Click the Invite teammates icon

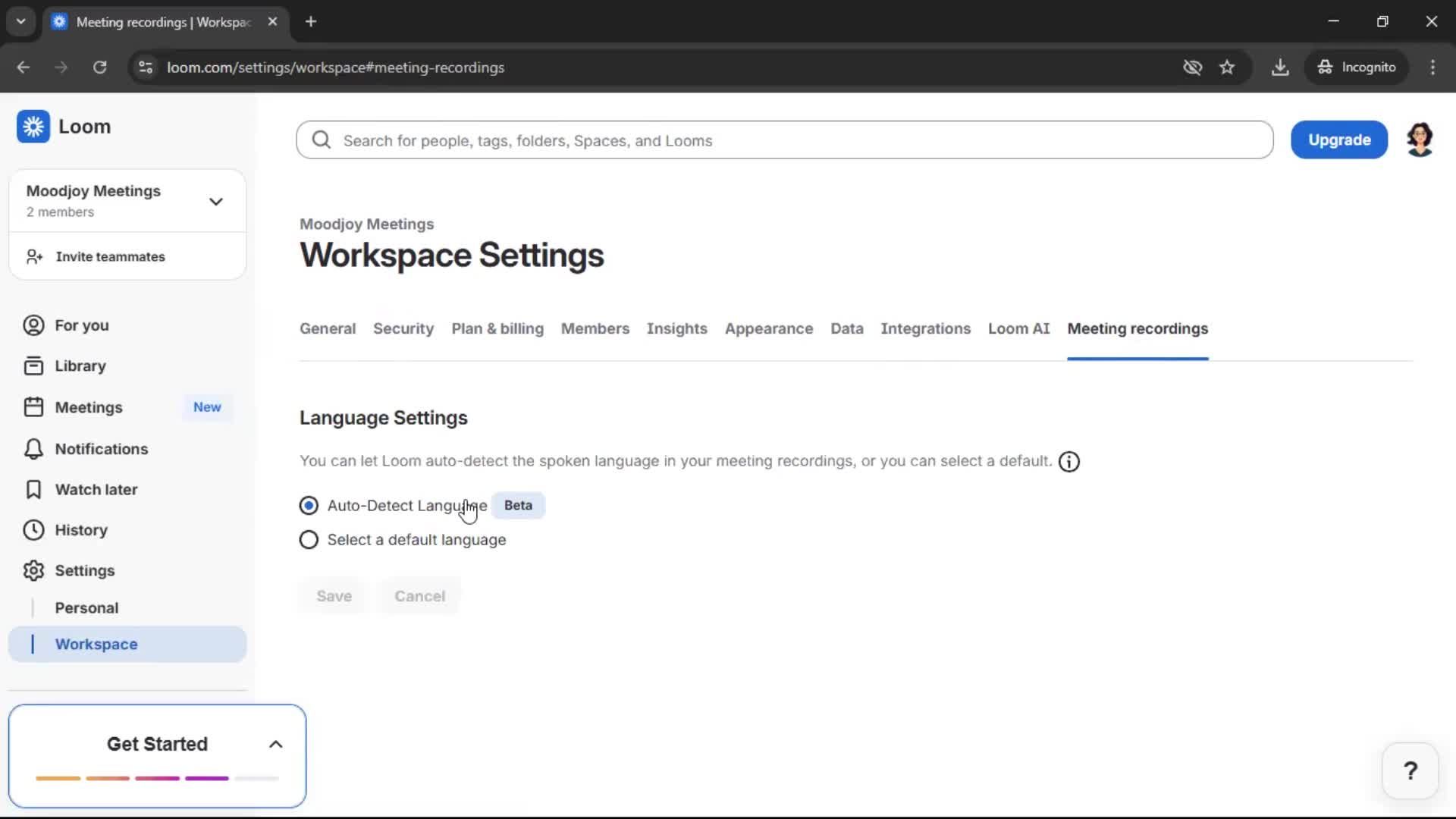33,256
